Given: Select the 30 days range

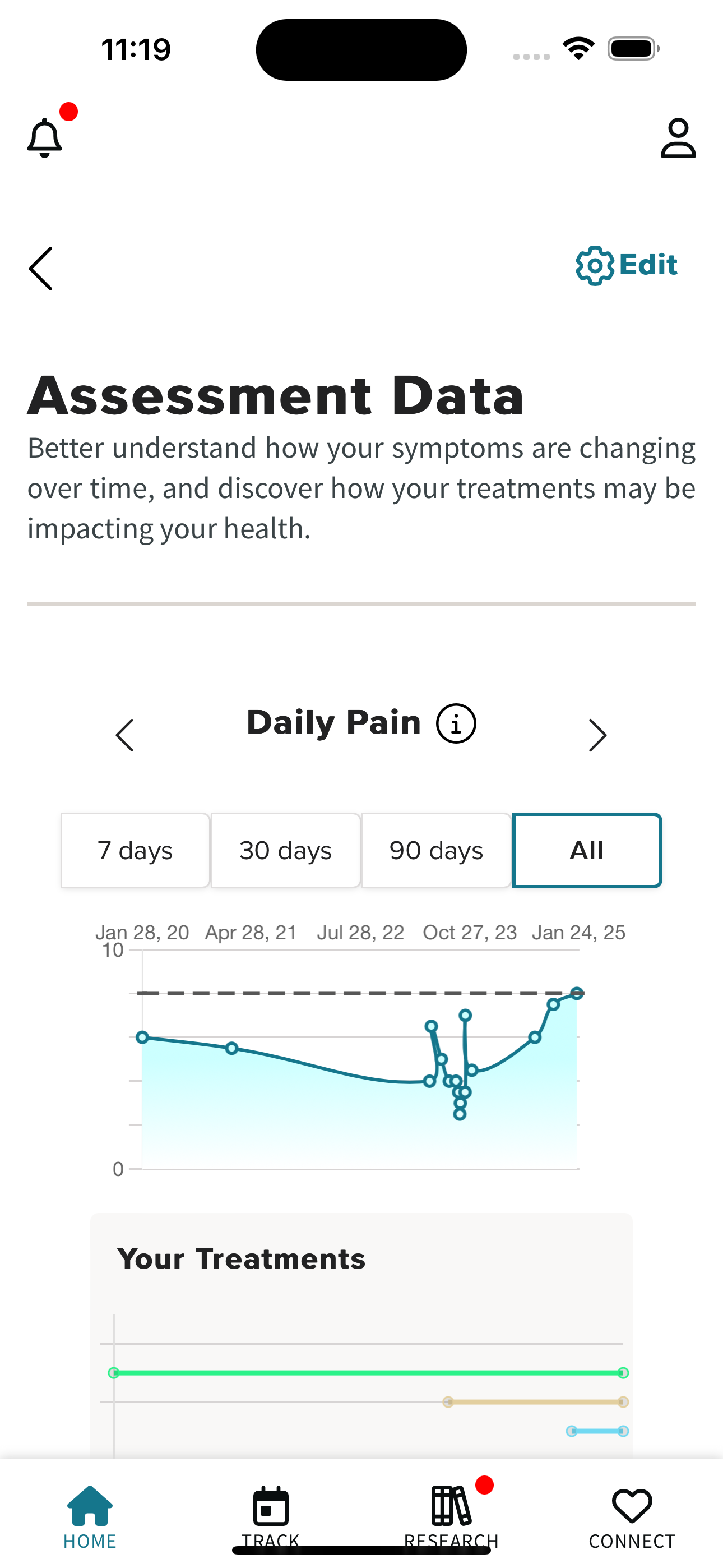Looking at the screenshot, I should pos(285,850).
